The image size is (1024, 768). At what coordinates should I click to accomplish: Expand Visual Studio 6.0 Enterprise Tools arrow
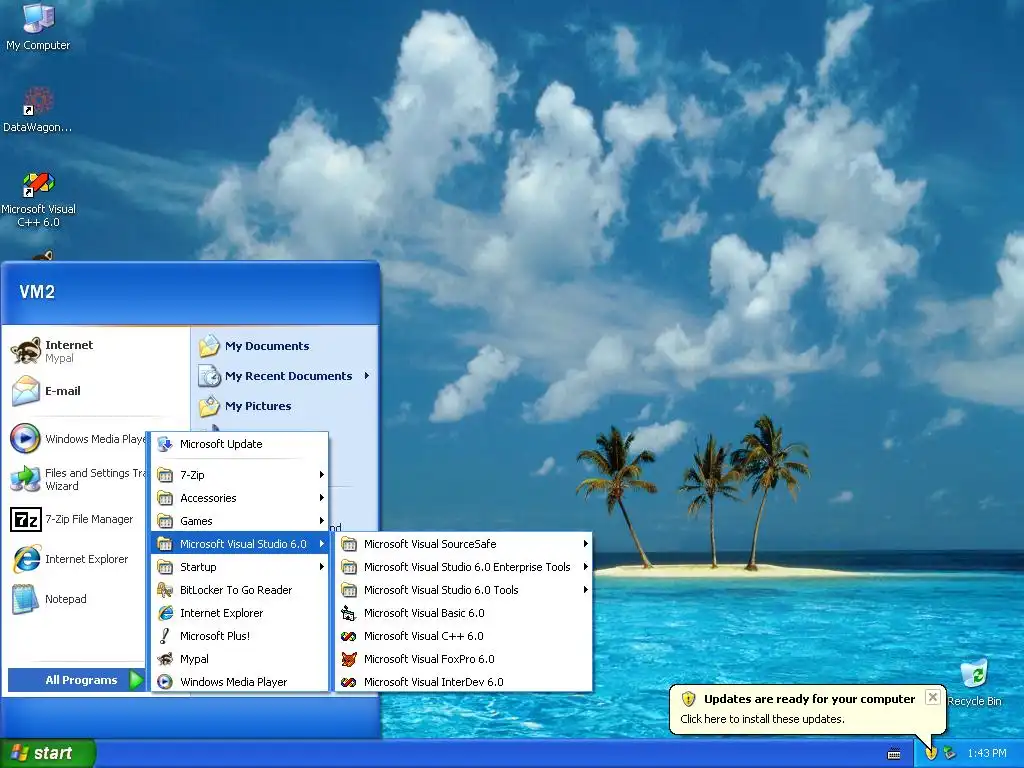click(x=585, y=567)
